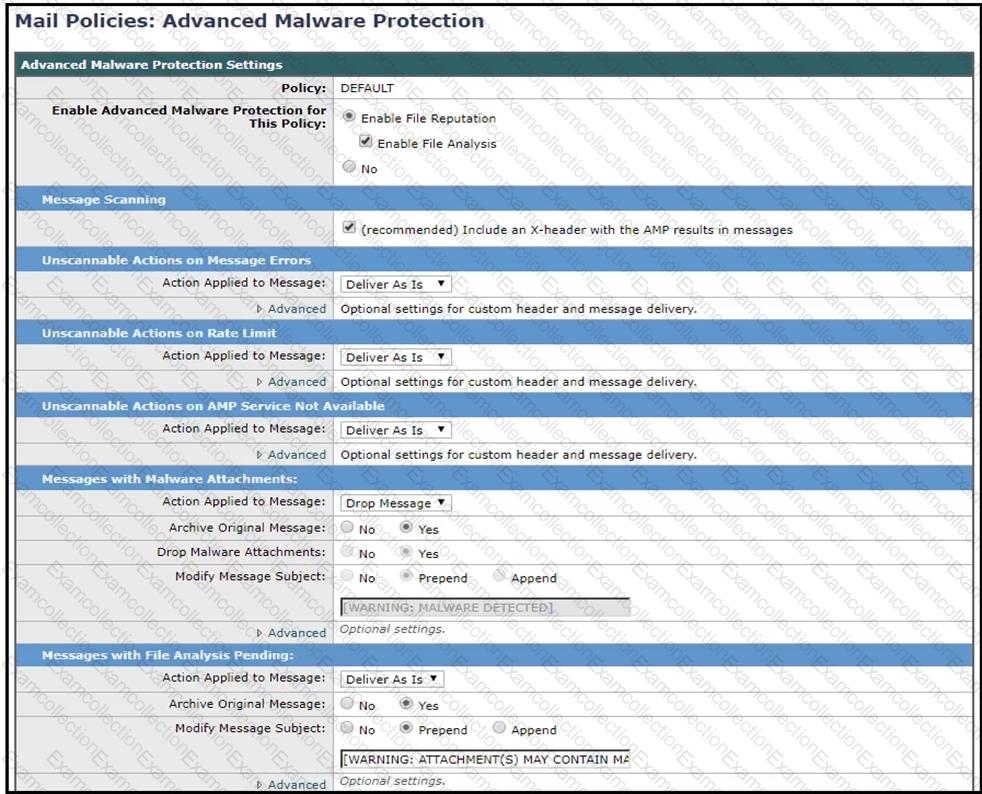Viewport: 982px width, 794px height.
Task: Set Archive Original Message to No for malware attachments
Action: 347,528
